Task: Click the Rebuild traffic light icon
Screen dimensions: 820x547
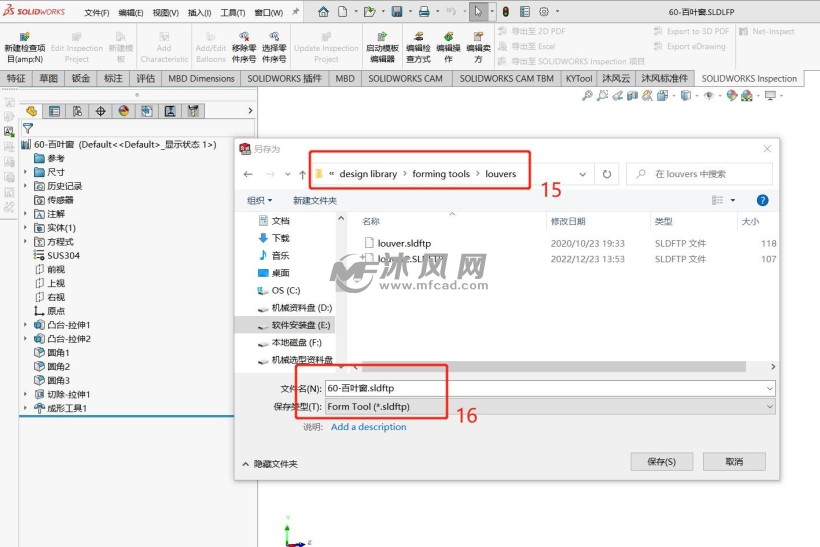Action: (x=506, y=12)
